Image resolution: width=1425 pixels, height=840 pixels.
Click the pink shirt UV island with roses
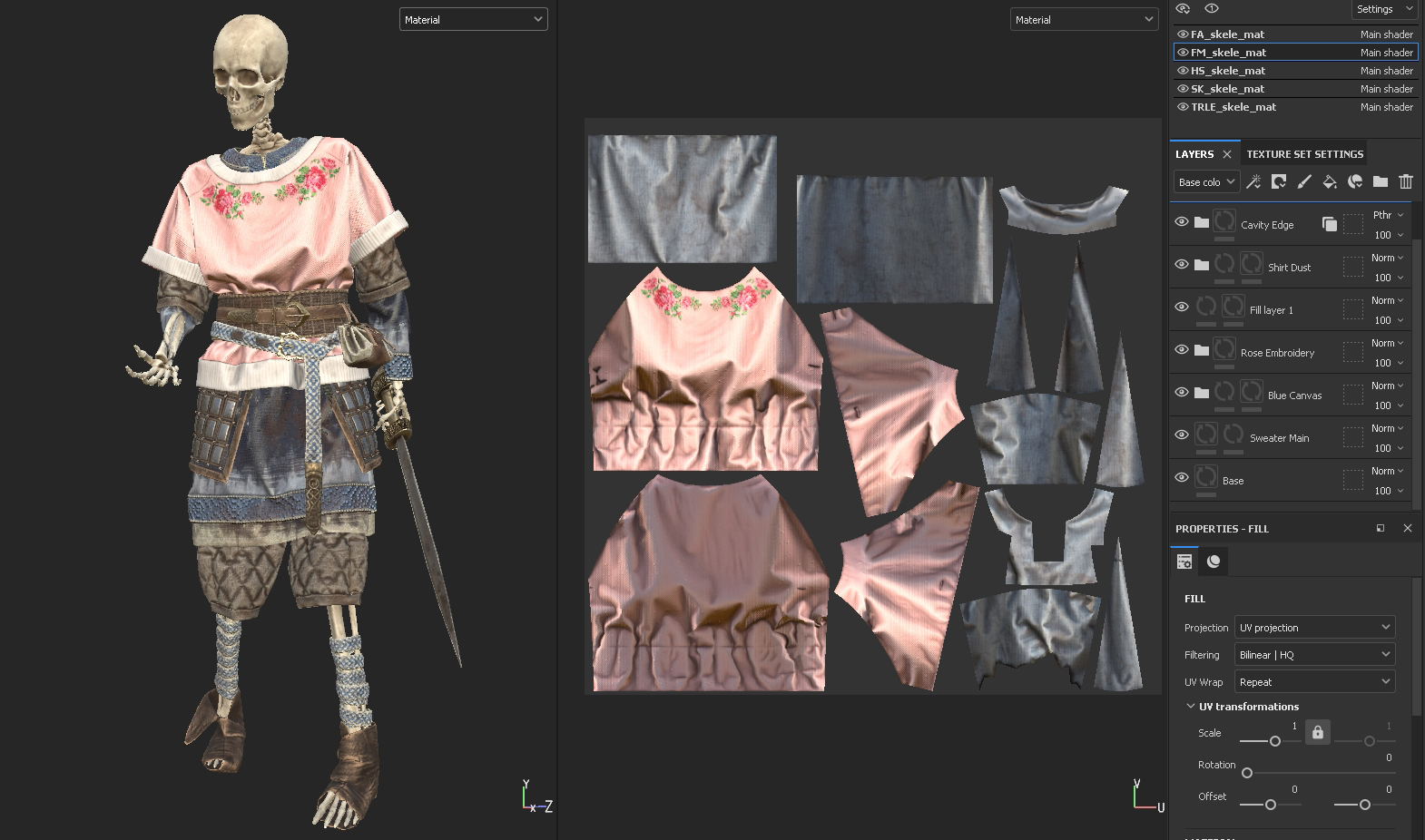click(x=705, y=369)
